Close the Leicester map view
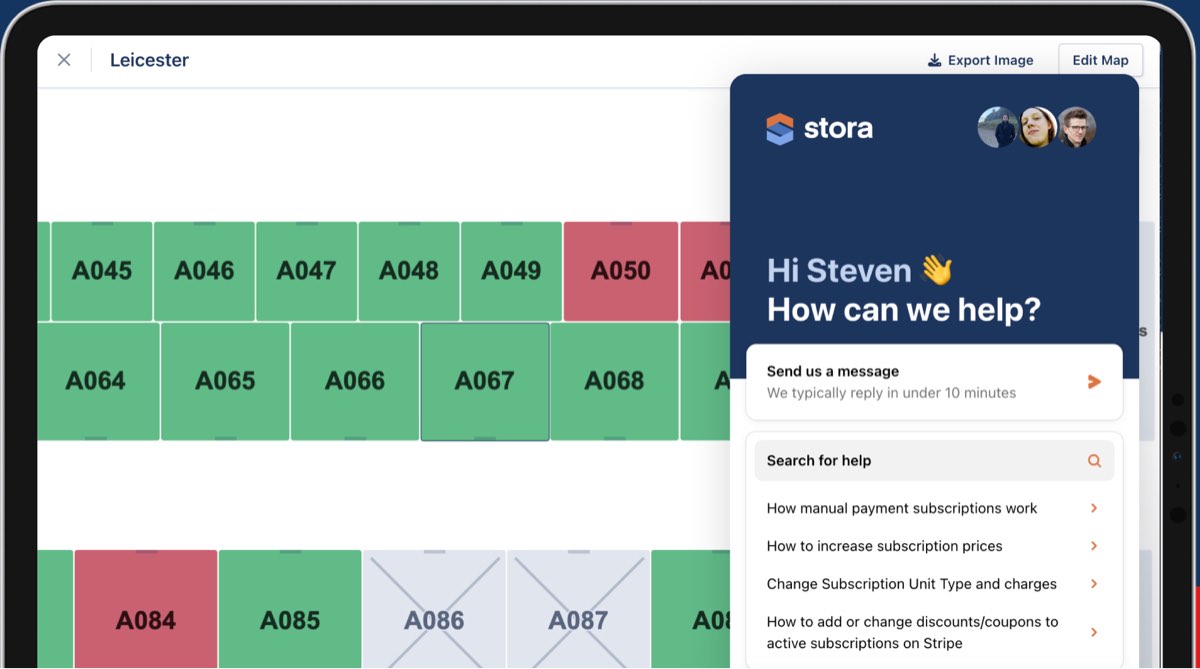This screenshot has width=1200, height=669. point(64,60)
